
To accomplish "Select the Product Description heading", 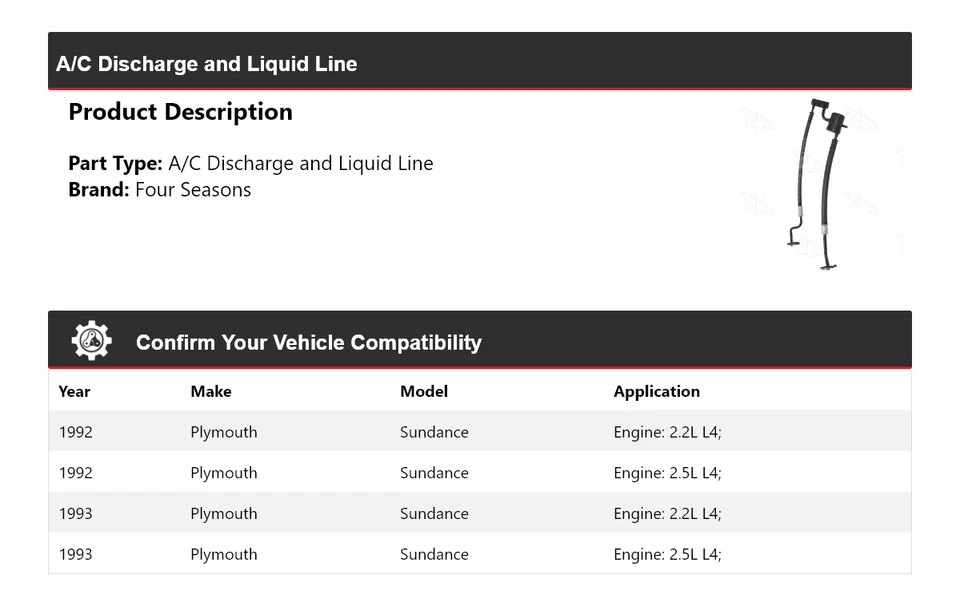I will (x=180, y=112).
